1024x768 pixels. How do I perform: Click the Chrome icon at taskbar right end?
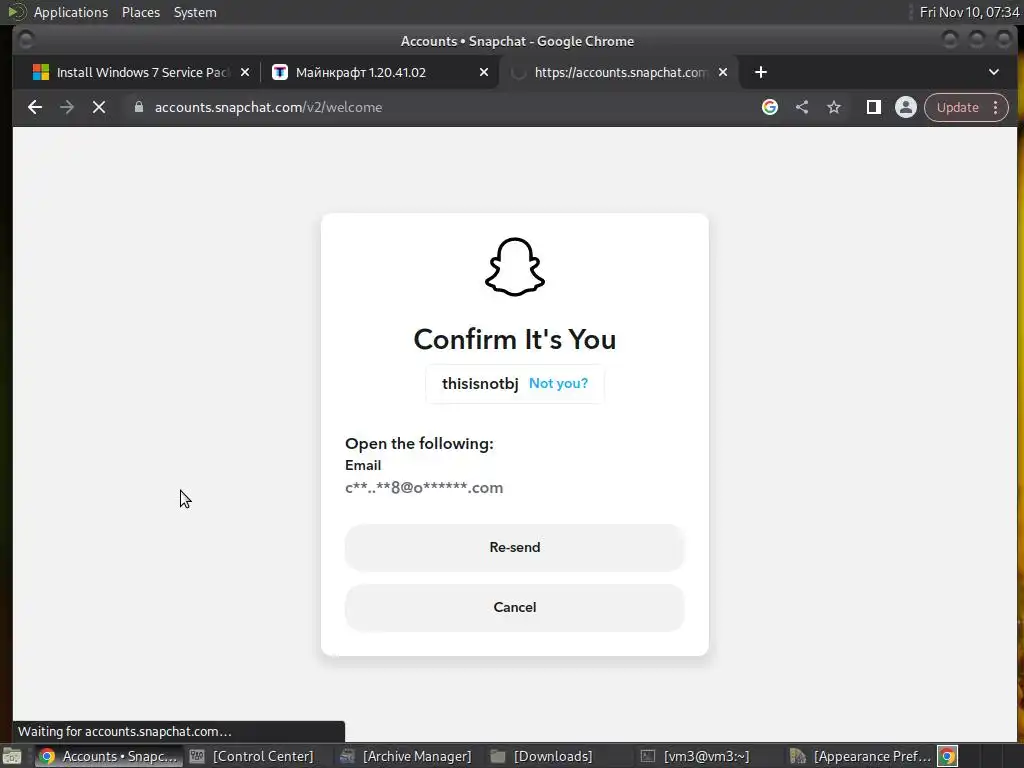point(948,756)
